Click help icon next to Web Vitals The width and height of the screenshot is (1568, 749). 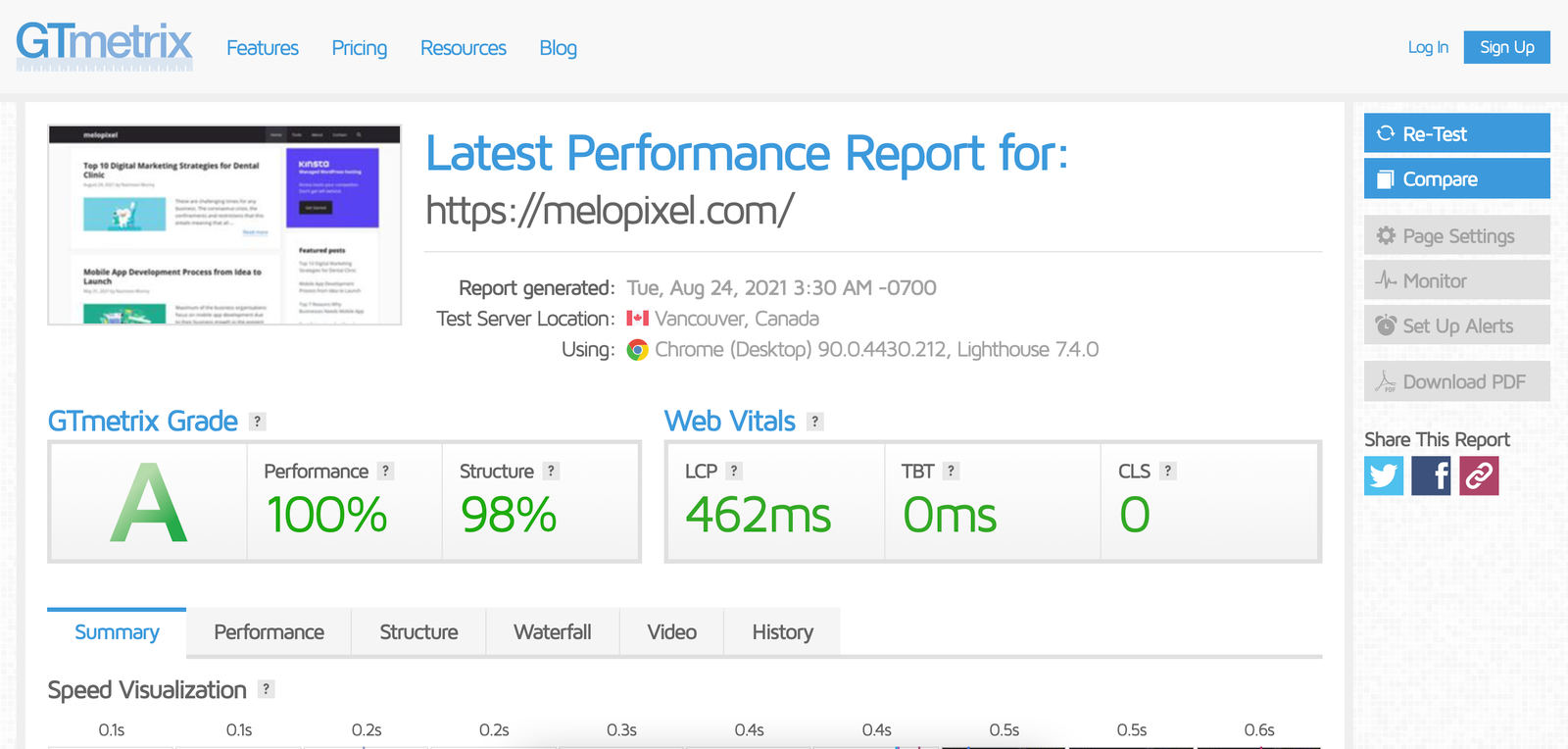(815, 422)
